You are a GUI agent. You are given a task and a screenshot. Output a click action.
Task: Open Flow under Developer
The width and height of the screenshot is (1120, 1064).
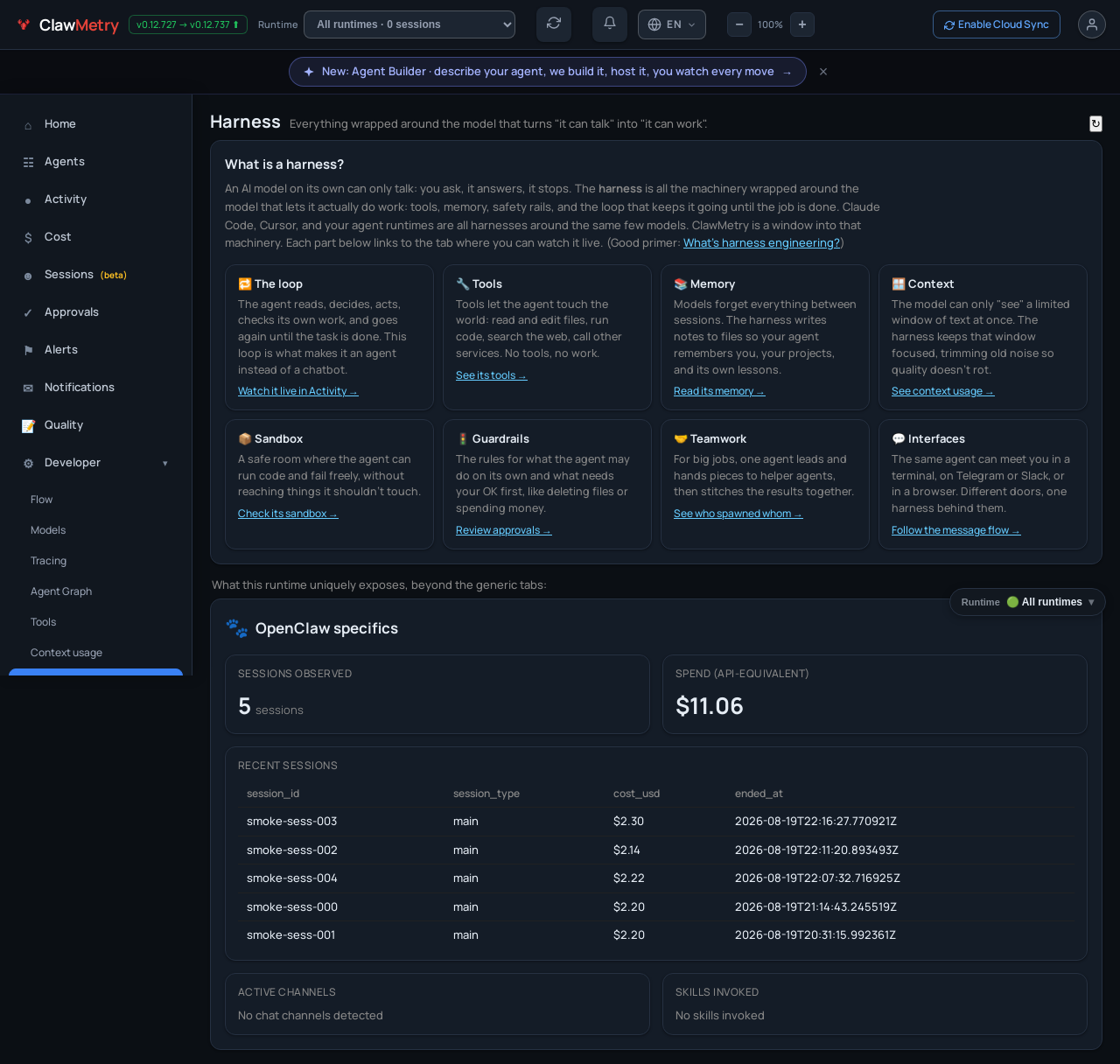(x=41, y=500)
